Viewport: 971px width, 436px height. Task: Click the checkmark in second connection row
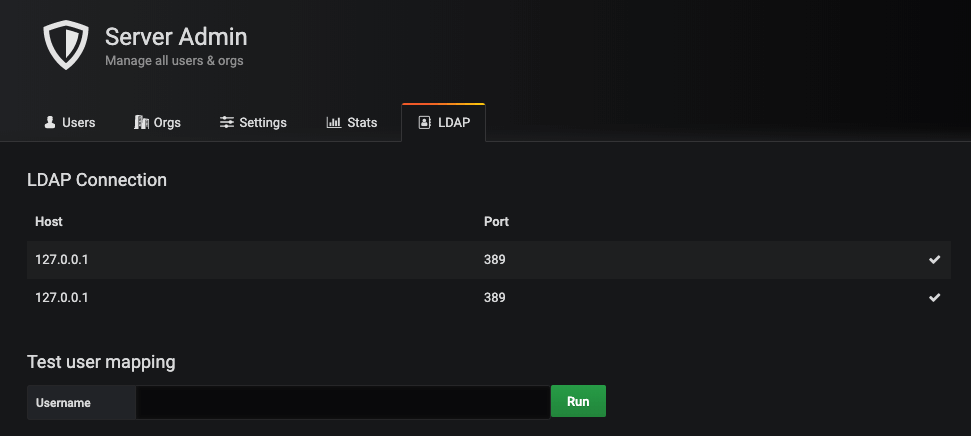[x=934, y=298]
